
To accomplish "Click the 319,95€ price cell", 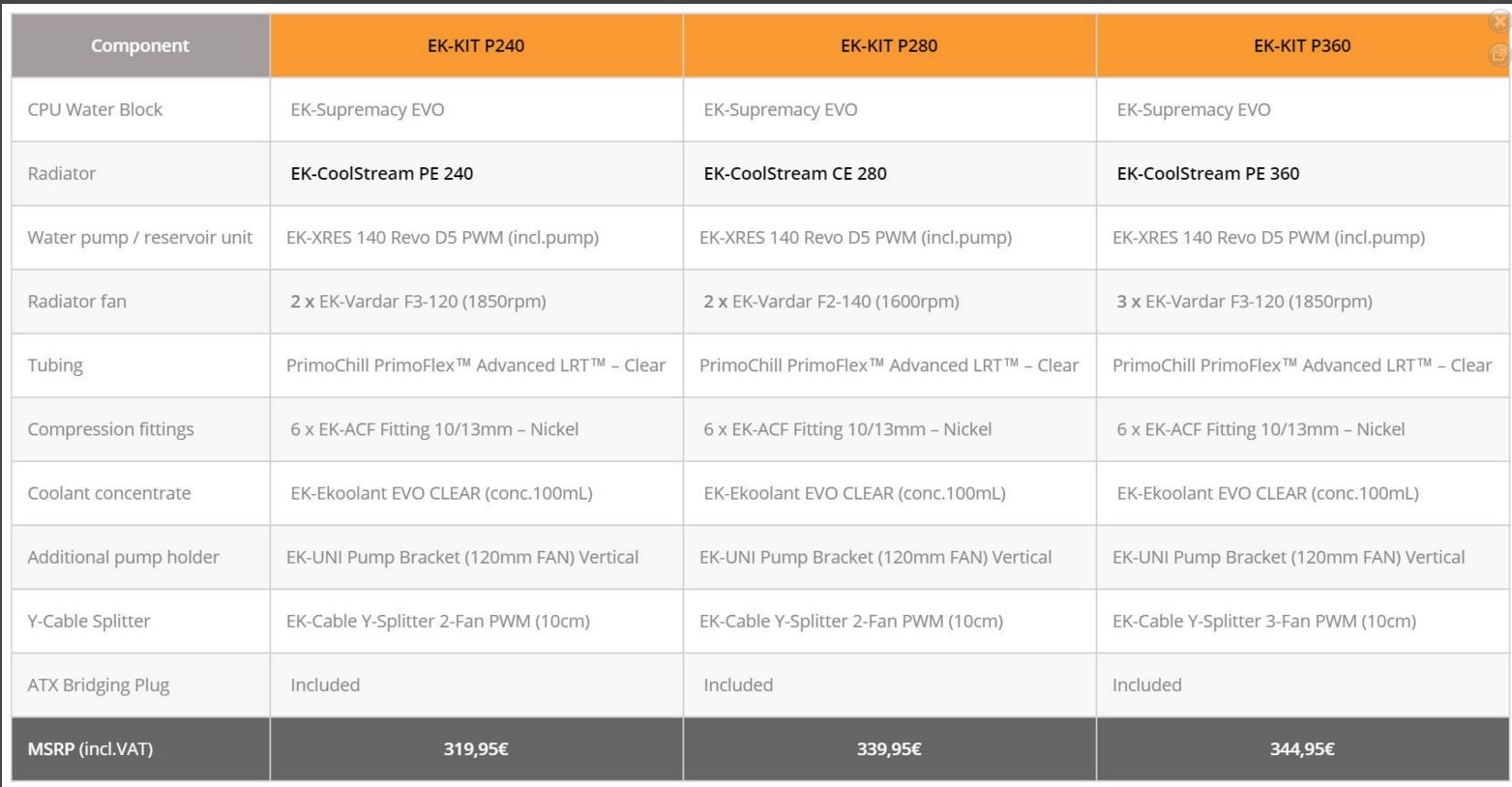I will coord(476,749).
